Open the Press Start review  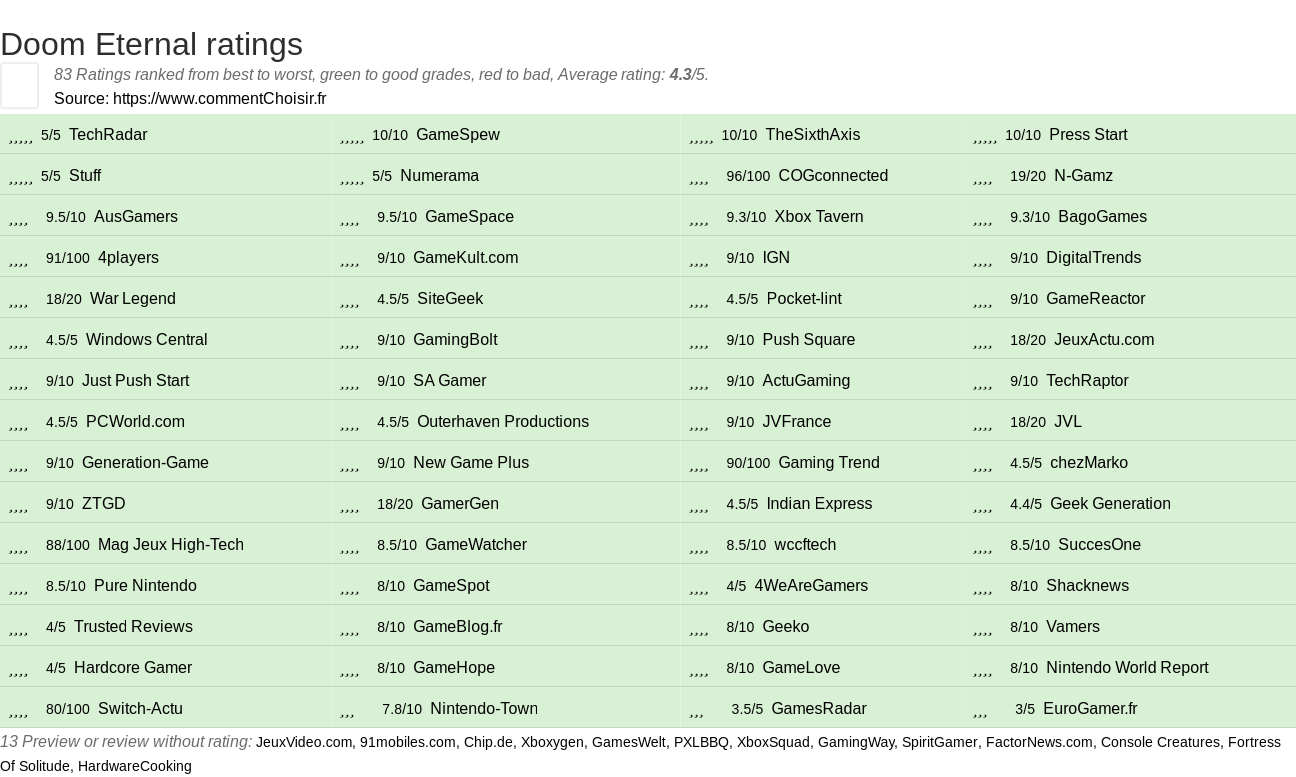(1088, 134)
